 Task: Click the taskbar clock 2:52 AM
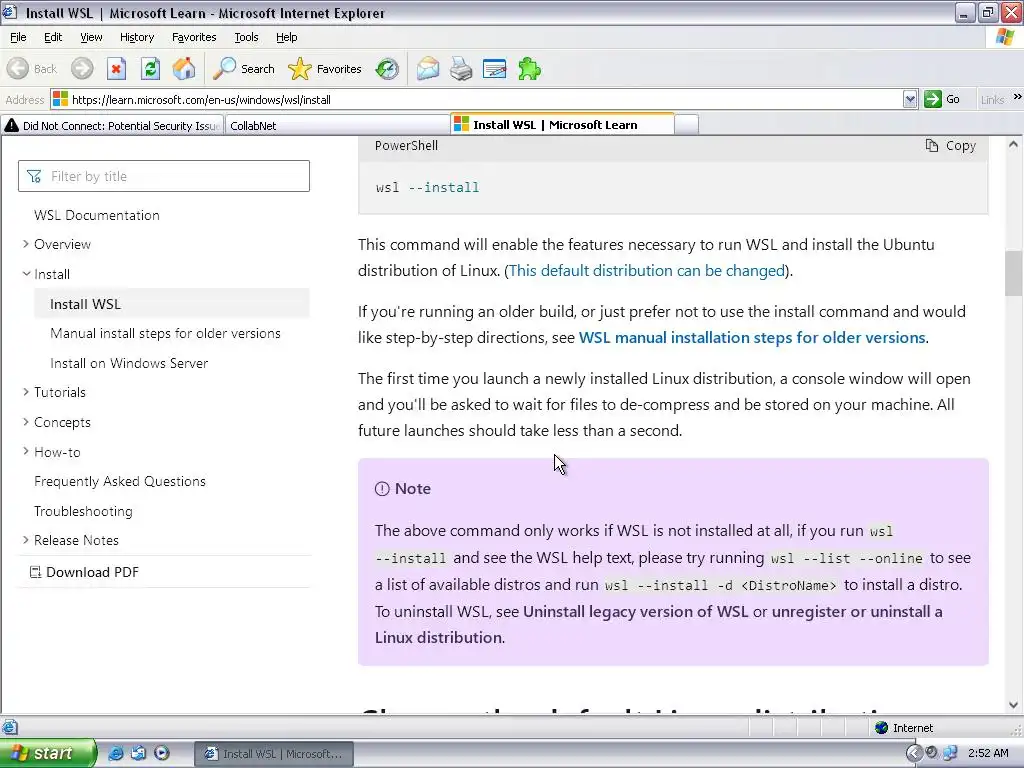988,753
